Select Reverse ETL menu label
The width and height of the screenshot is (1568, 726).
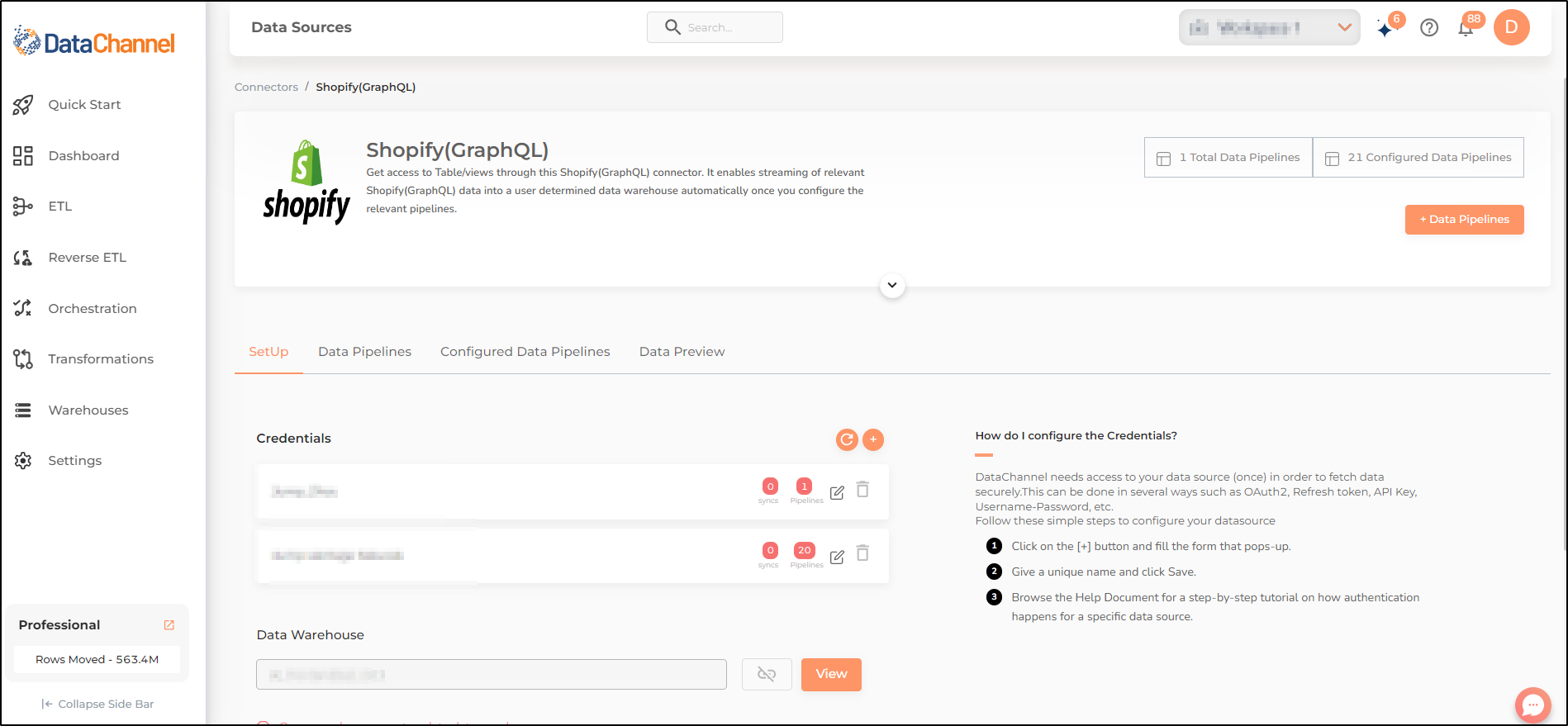pos(88,258)
